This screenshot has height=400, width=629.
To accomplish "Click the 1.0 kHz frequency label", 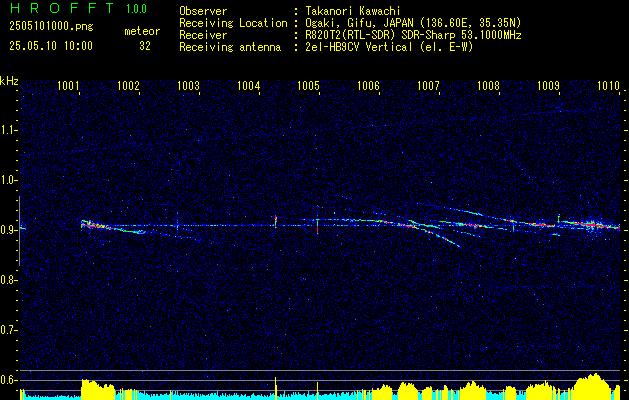I will (x=8, y=181).
